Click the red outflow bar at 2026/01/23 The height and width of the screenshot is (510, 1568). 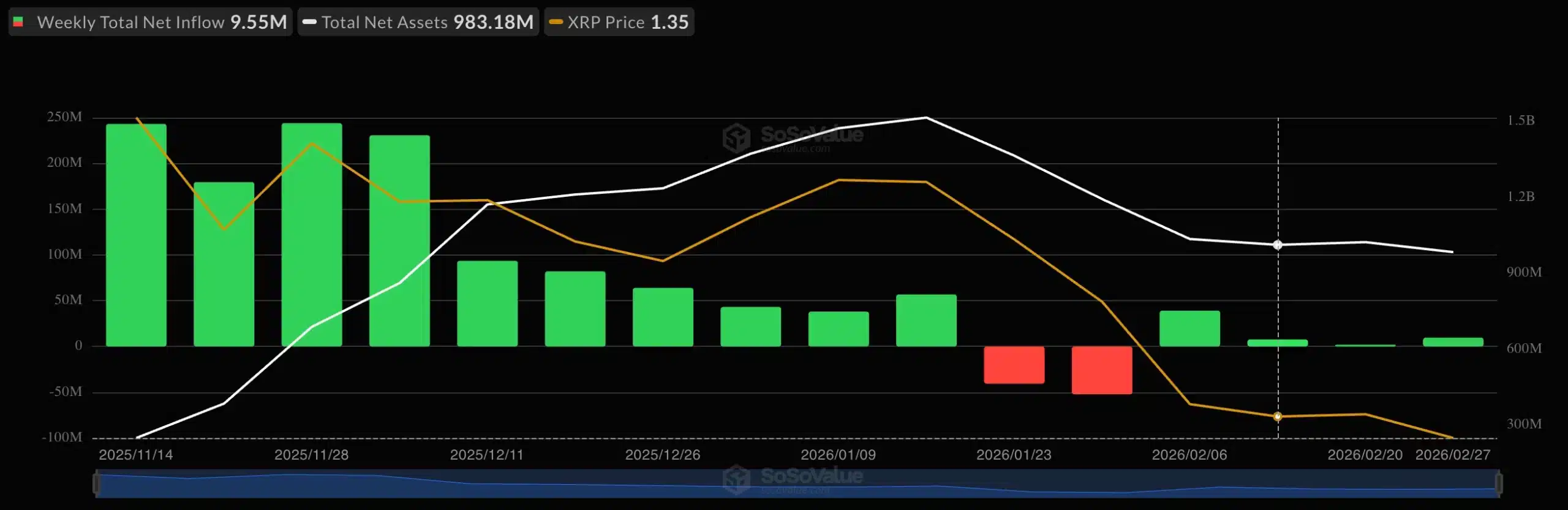pos(1014,365)
